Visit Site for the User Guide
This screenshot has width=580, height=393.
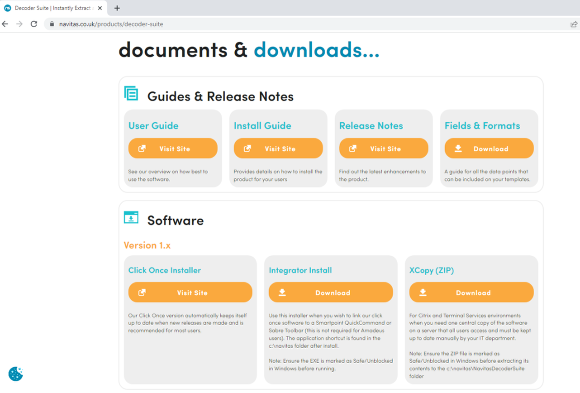coord(173,148)
